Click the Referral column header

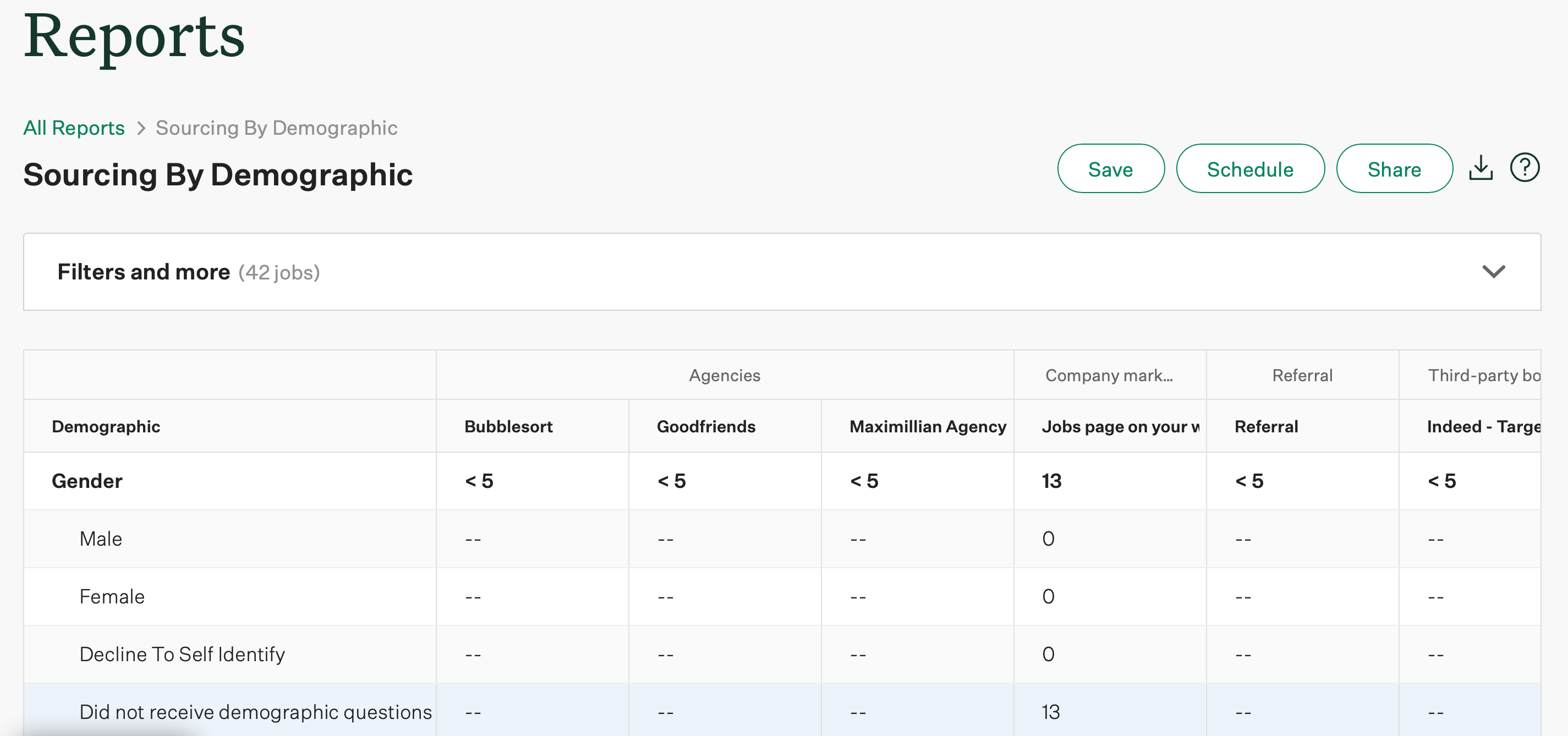[1266, 426]
